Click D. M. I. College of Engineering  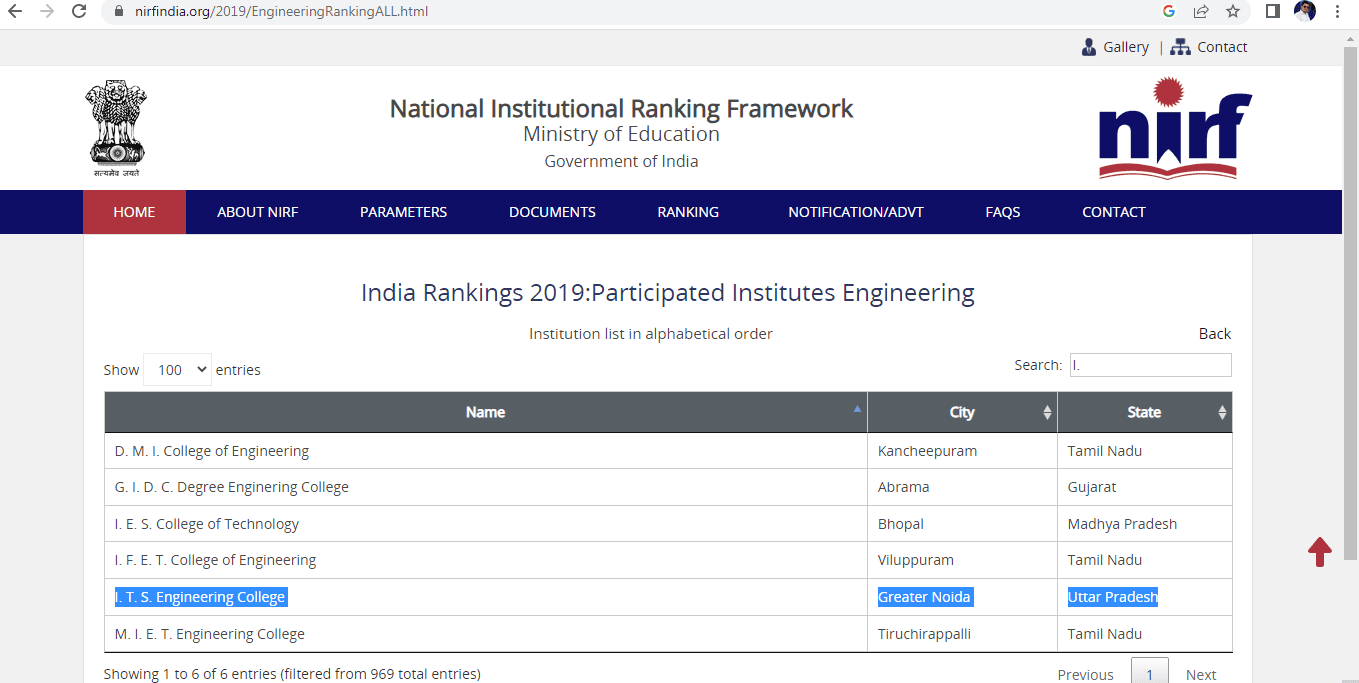click(x=212, y=451)
